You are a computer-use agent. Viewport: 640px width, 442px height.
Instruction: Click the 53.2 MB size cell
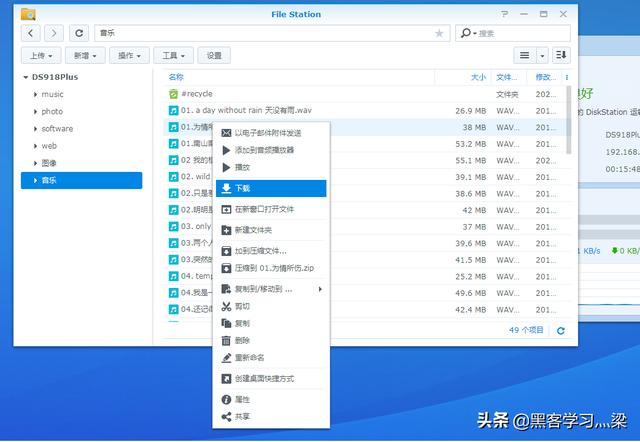coord(471,144)
